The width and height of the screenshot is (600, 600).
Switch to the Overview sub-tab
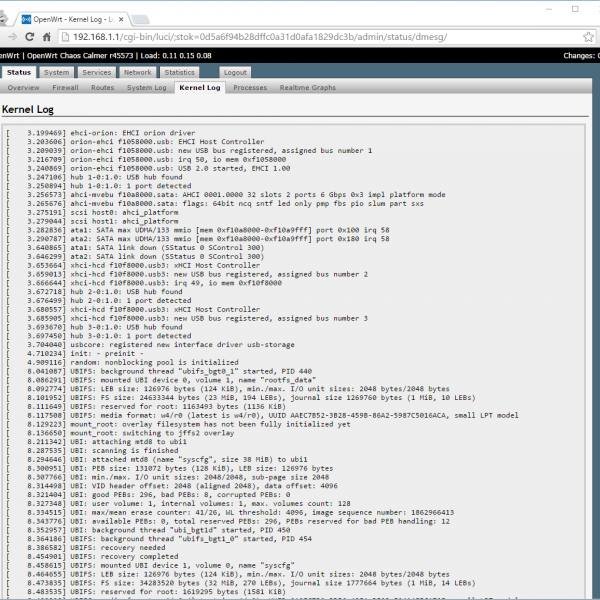[x=23, y=88]
